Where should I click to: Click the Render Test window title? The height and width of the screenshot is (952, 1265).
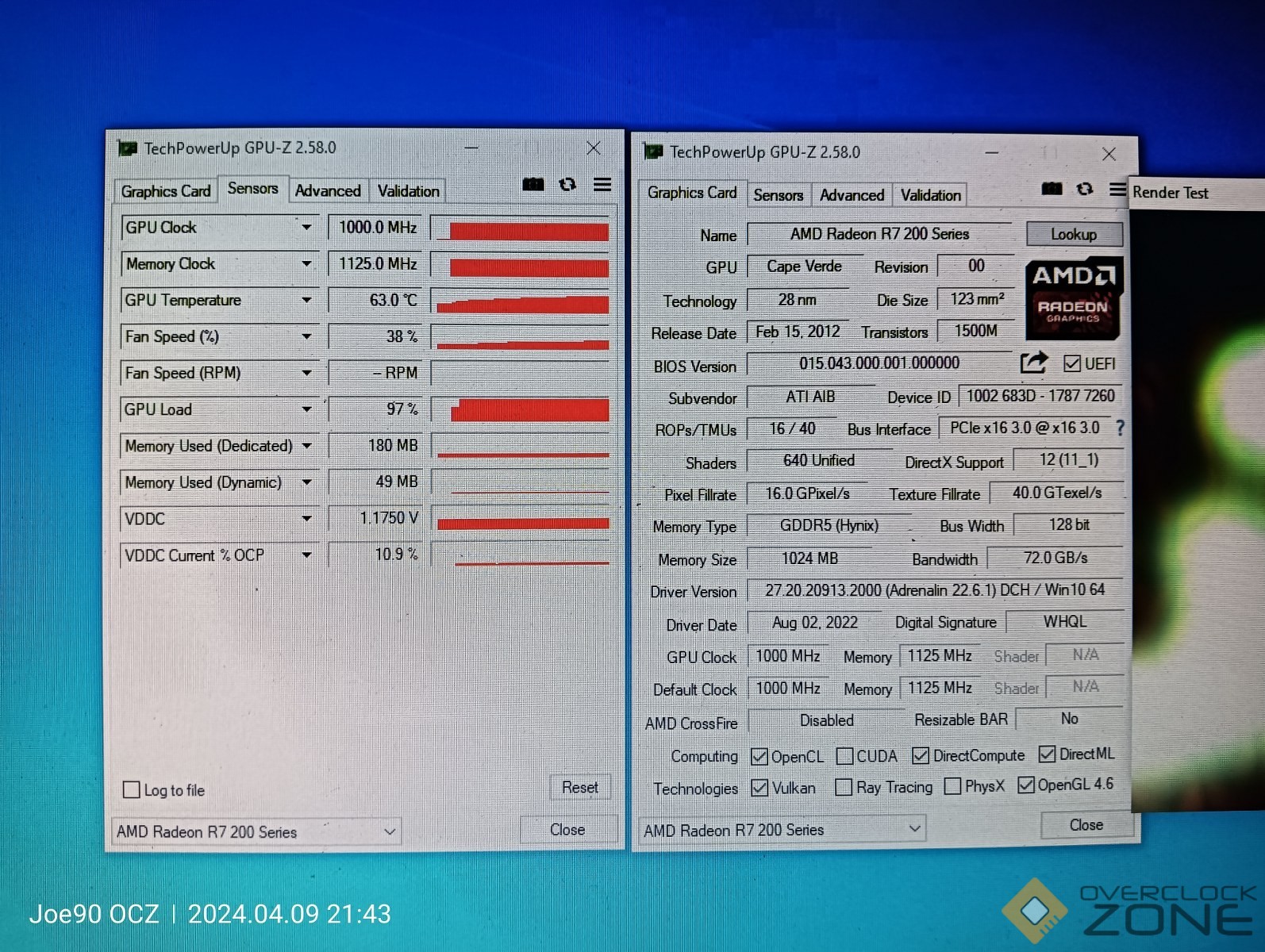tap(1171, 193)
